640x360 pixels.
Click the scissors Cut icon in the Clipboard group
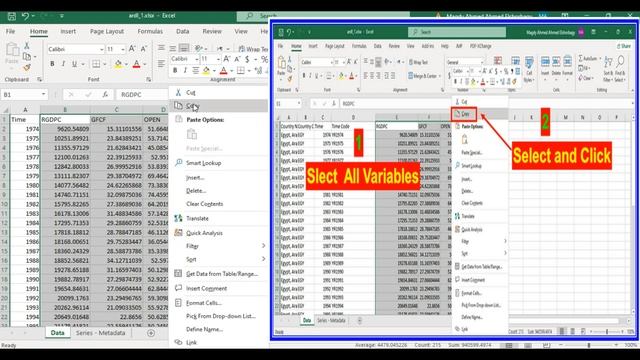(27, 46)
